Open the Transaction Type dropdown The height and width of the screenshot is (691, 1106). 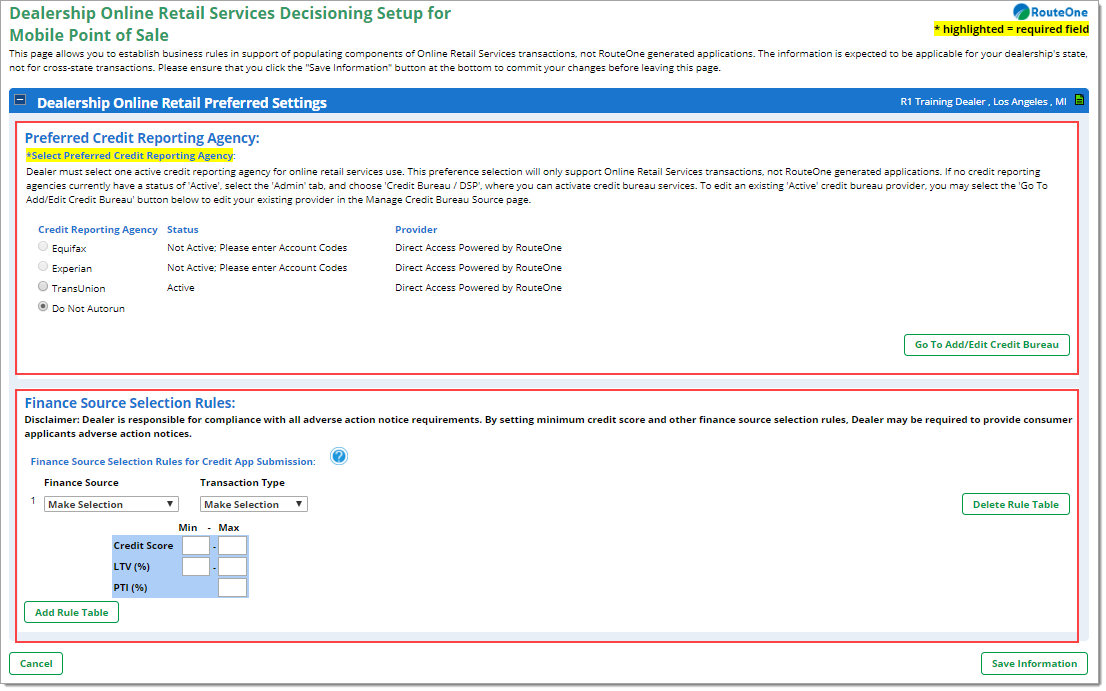pyautogui.click(x=254, y=505)
